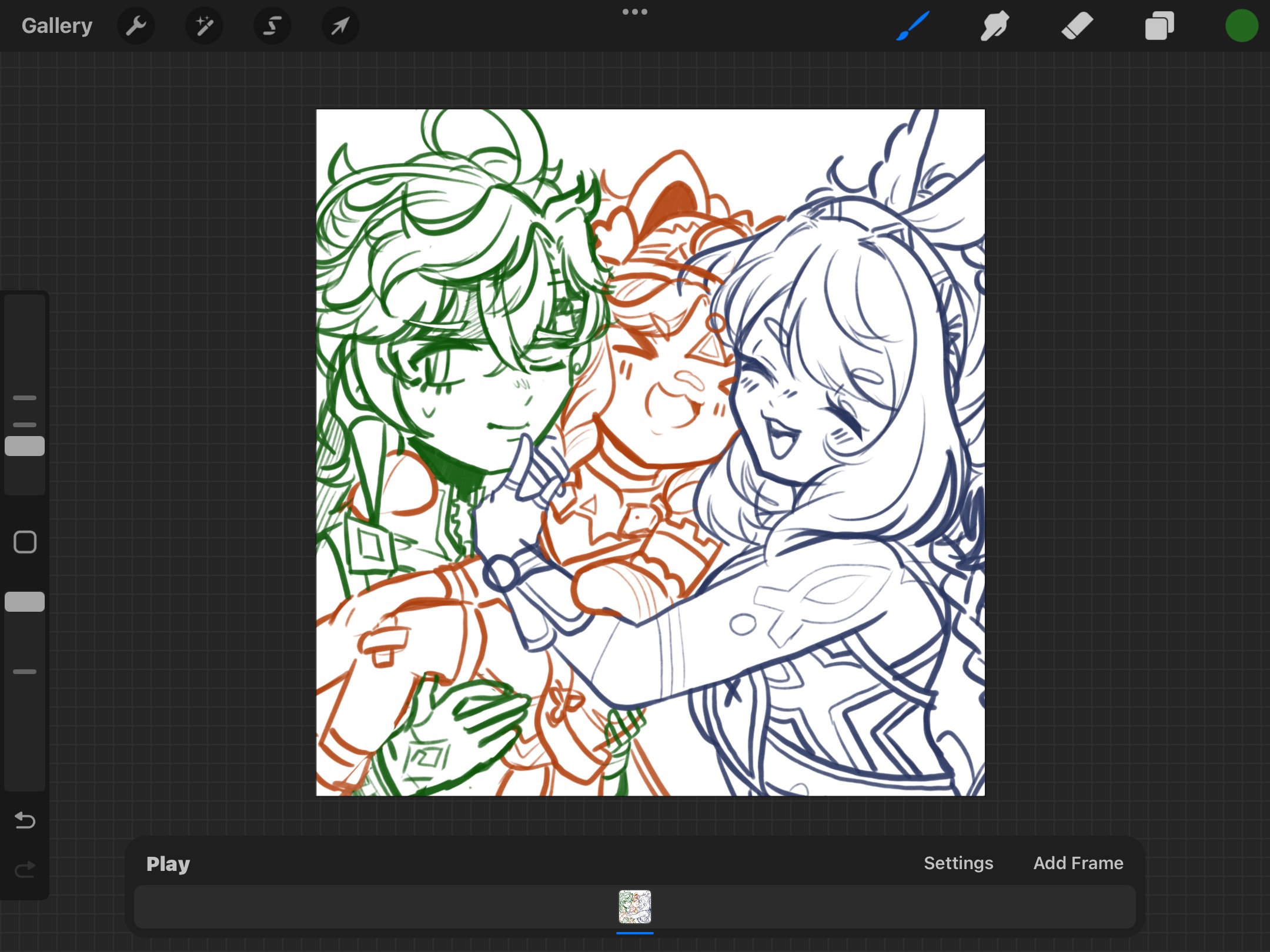
Task: Click the undo arrow
Action: [25, 820]
